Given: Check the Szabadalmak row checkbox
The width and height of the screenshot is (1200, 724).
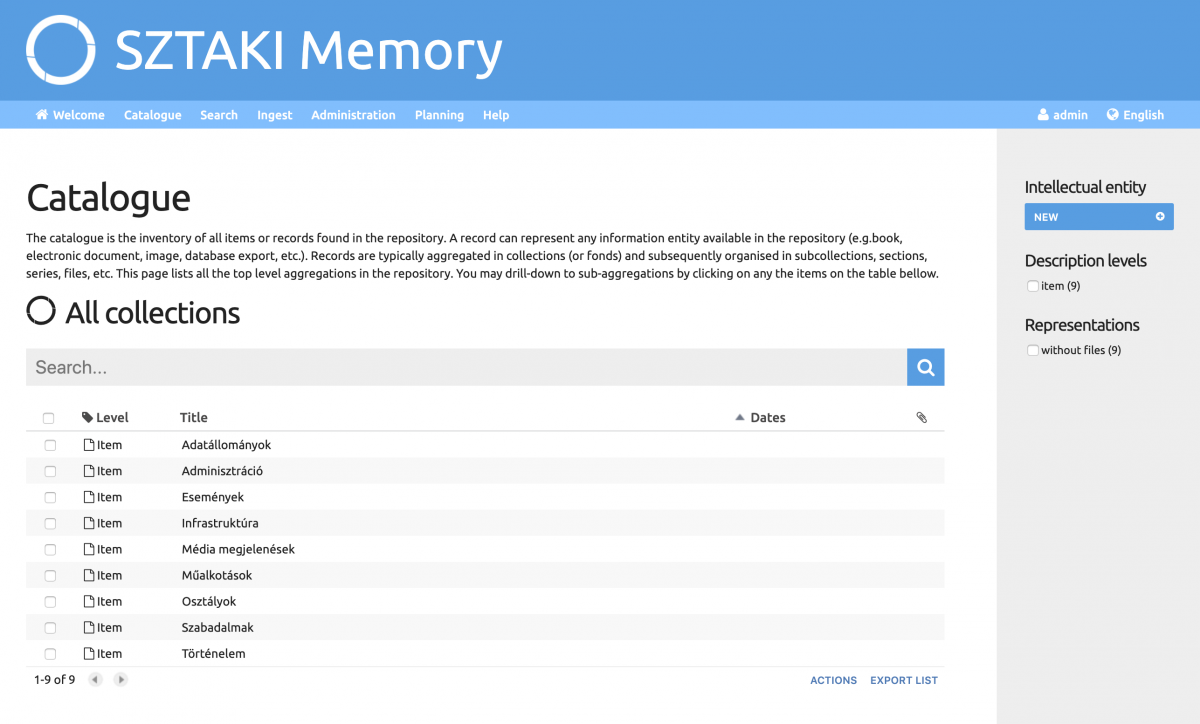Looking at the screenshot, I should point(50,627).
